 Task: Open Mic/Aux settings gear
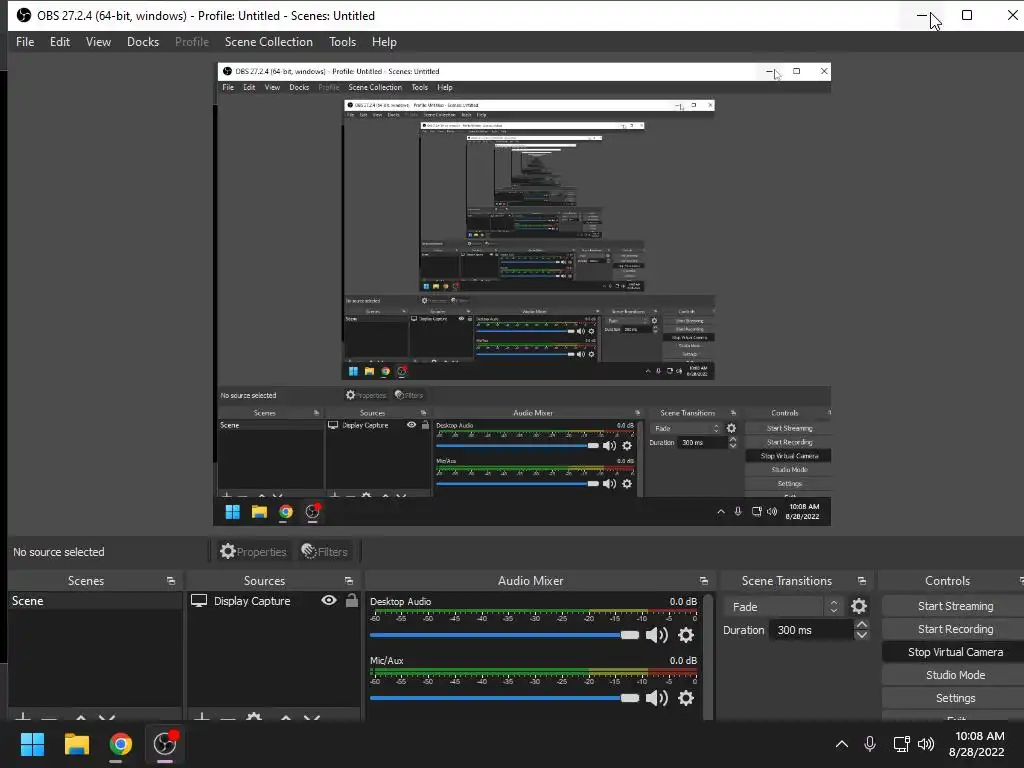686,697
